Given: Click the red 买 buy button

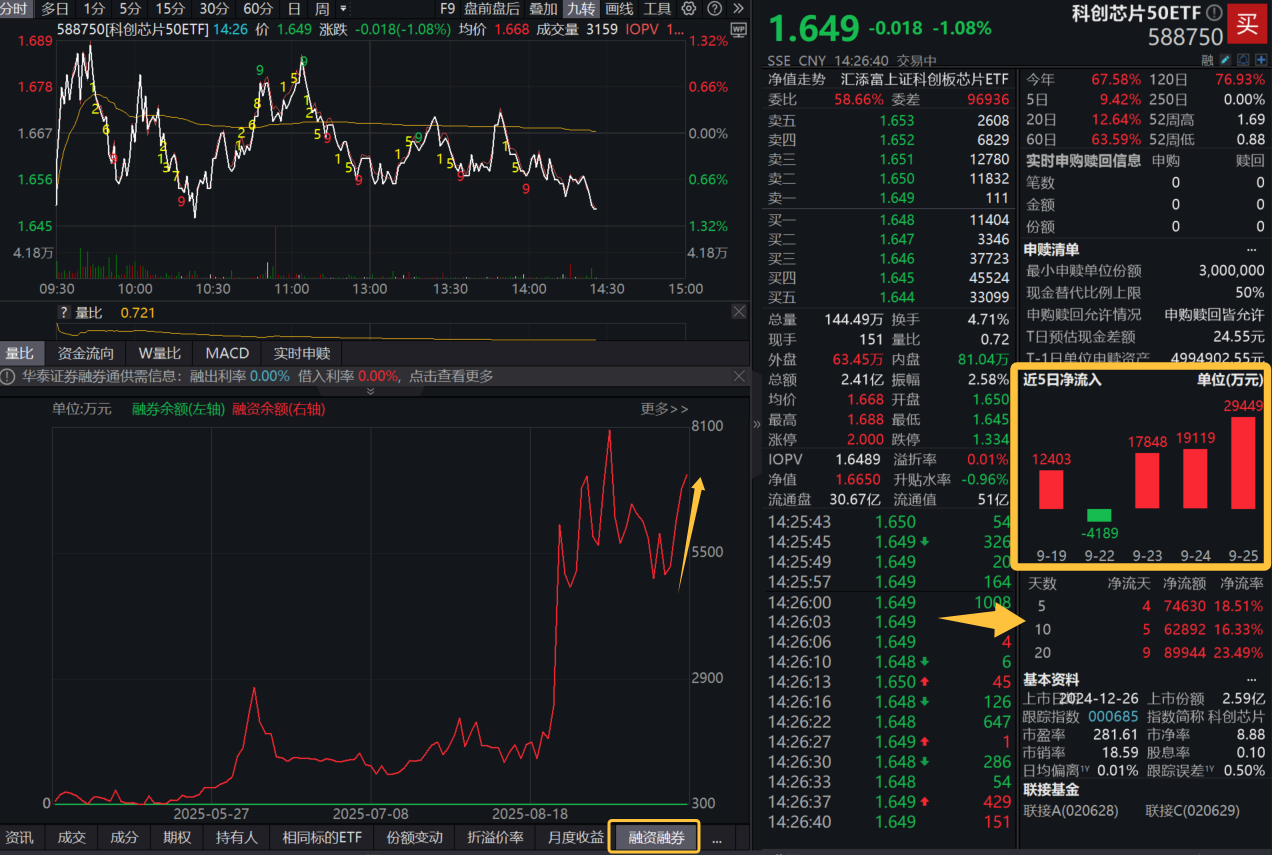Looking at the screenshot, I should 1247,23.
